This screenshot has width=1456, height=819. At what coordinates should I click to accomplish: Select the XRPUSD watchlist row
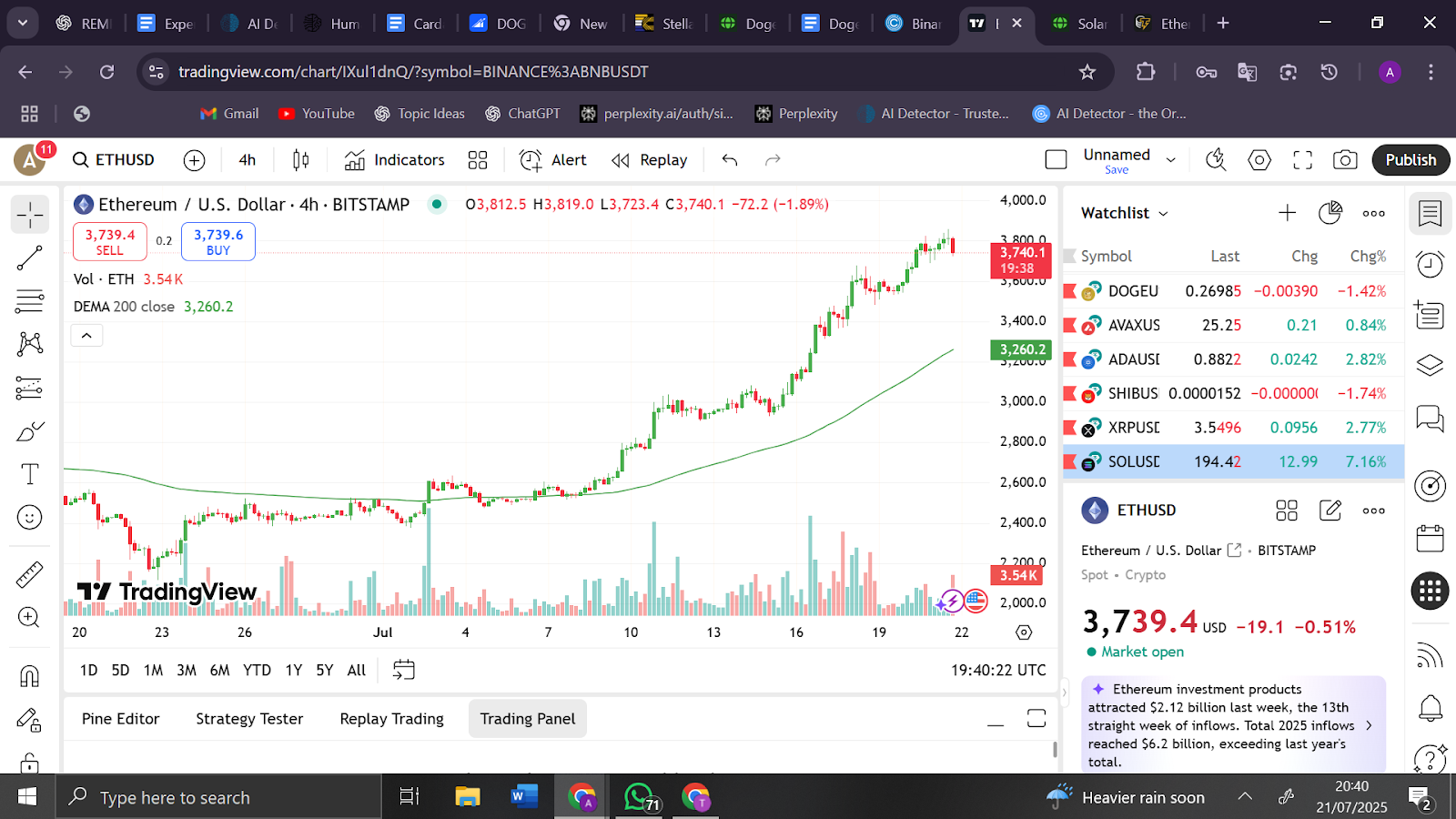(x=1234, y=428)
